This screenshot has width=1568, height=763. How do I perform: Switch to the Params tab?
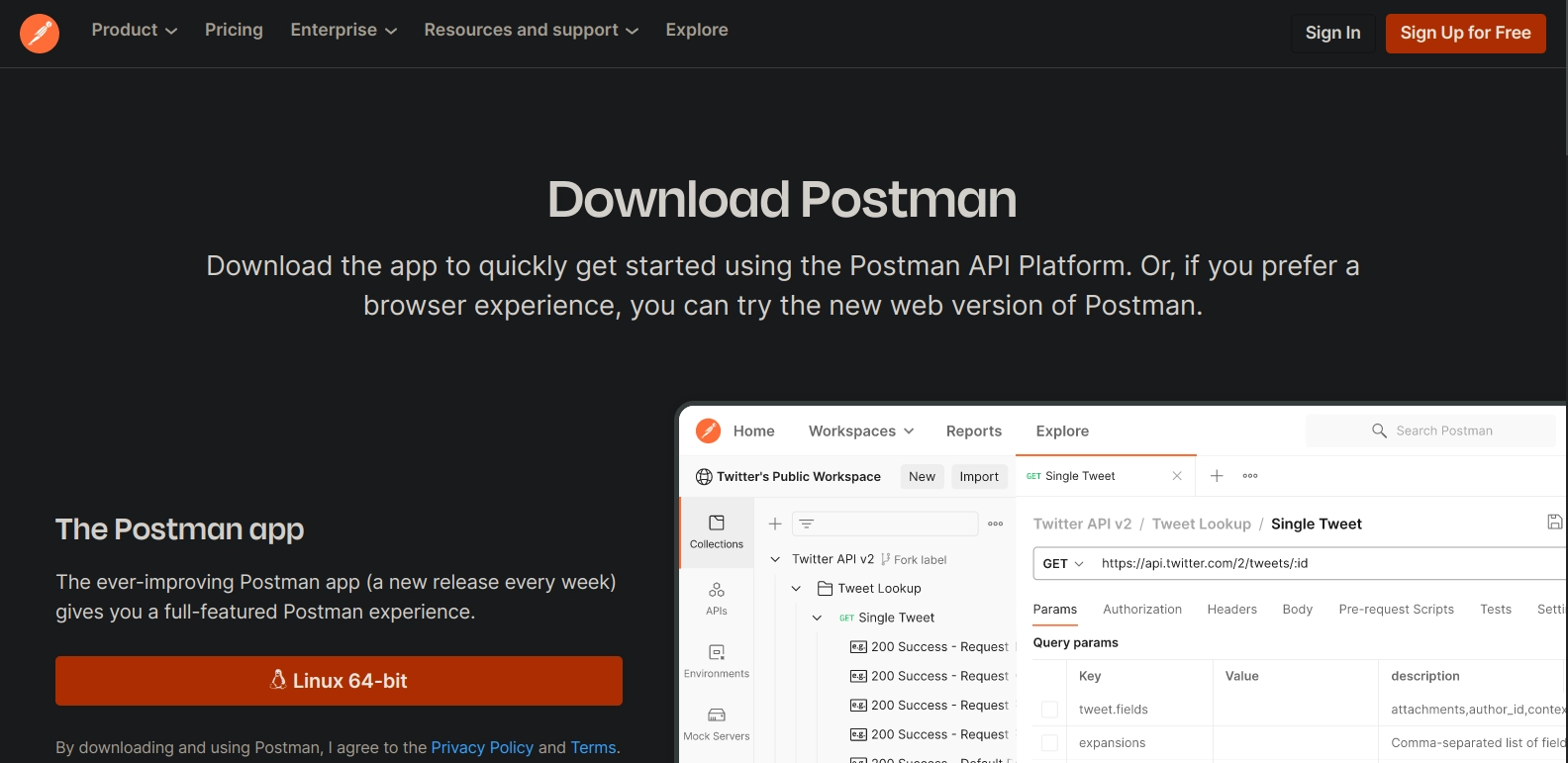(x=1054, y=610)
